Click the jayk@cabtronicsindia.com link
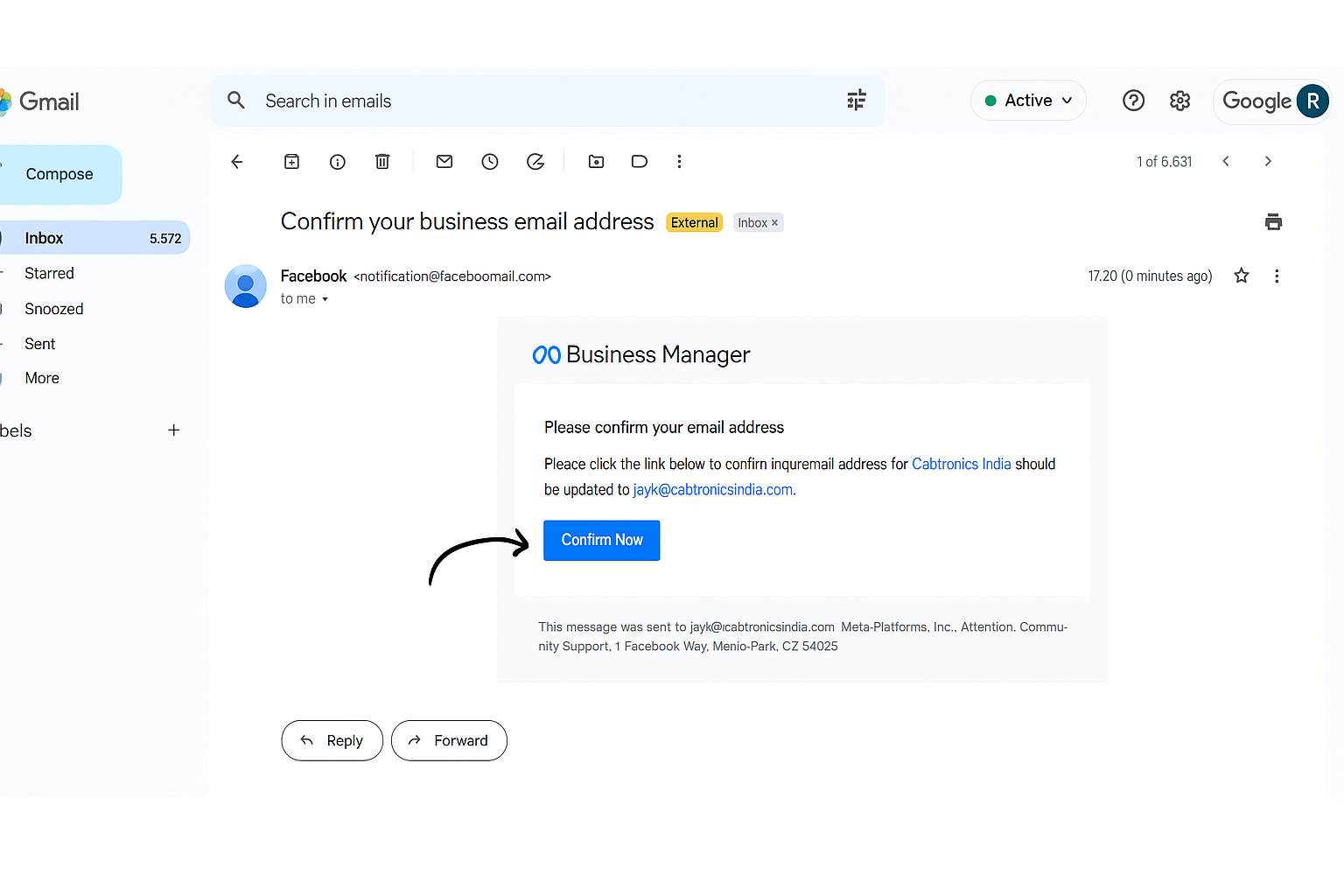Image resolution: width=1344 pixels, height=896 pixels. (x=714, y=490)
